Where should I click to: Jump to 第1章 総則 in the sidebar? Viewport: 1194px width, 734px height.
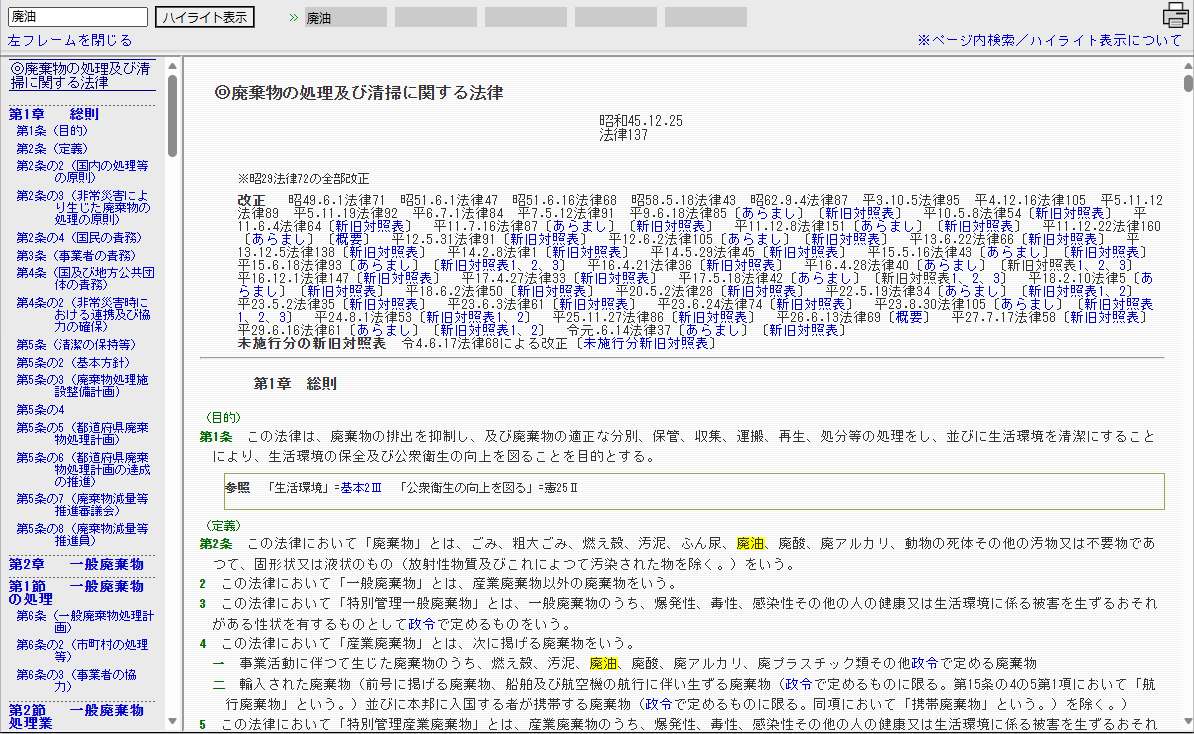click(53, 114)
